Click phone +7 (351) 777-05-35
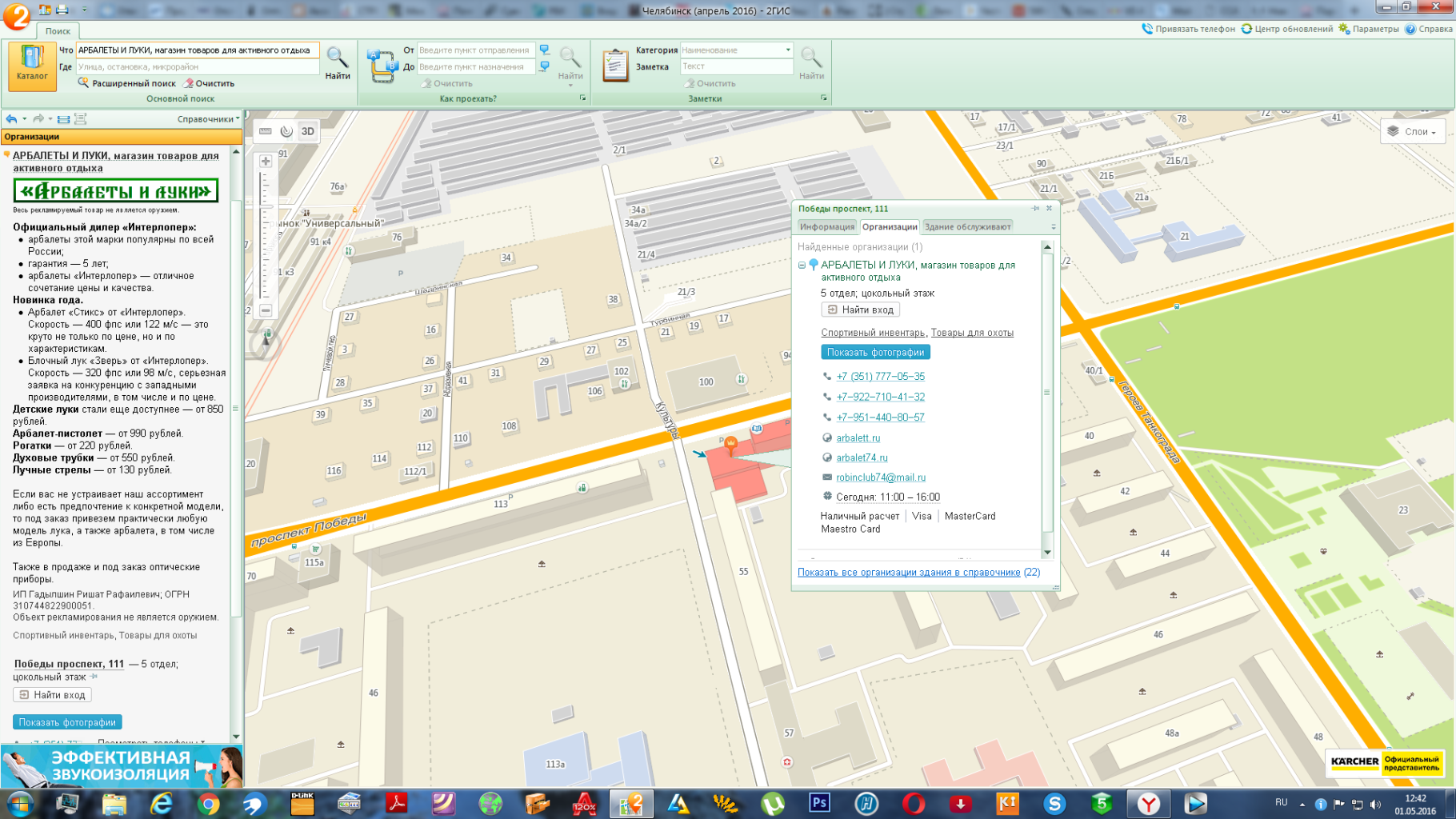This screenshot has width=1456, height=819. [x=880, y=377]
